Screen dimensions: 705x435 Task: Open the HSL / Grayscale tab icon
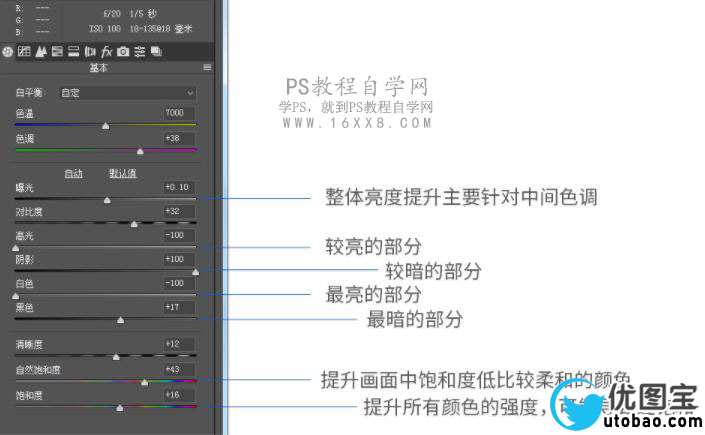(x=57, y=51)
